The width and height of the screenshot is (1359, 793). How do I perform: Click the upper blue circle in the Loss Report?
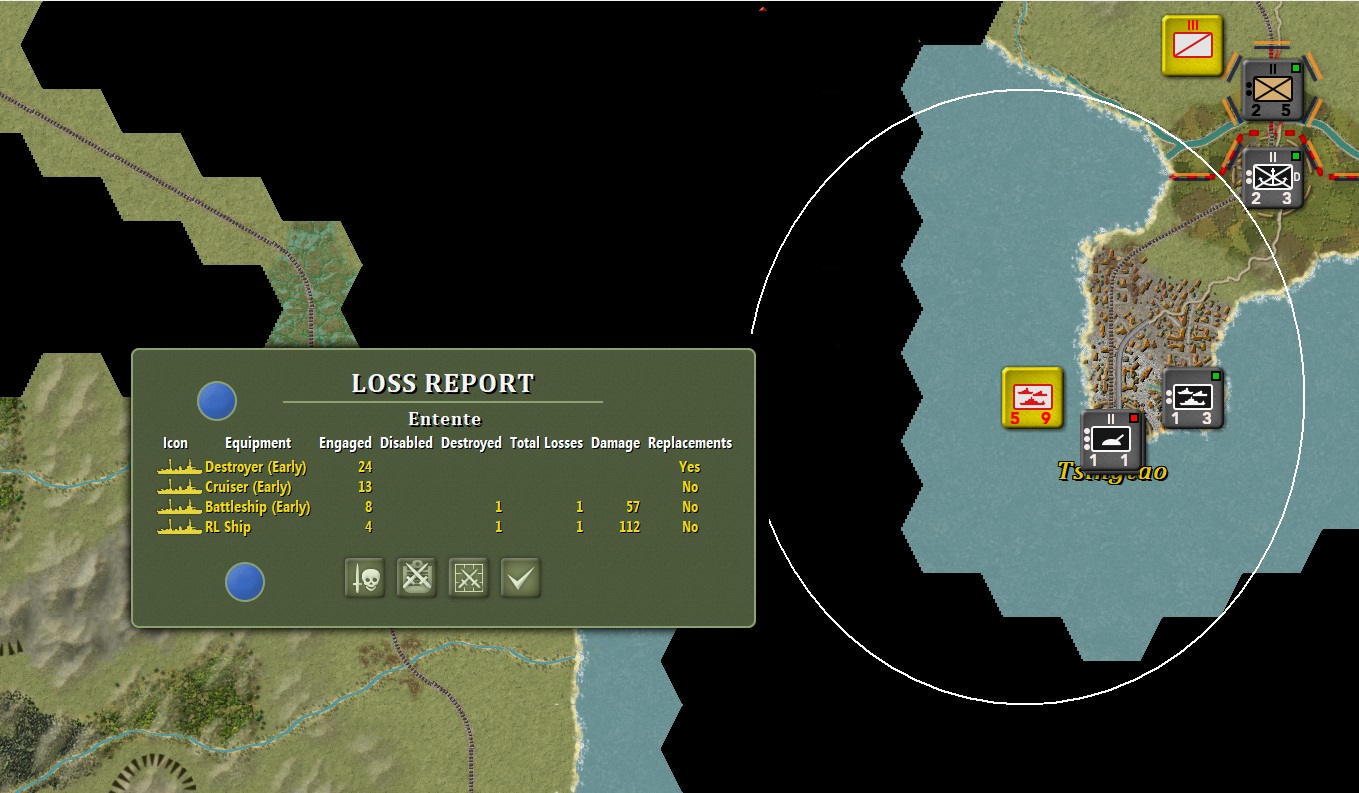(x=217, y=401)
